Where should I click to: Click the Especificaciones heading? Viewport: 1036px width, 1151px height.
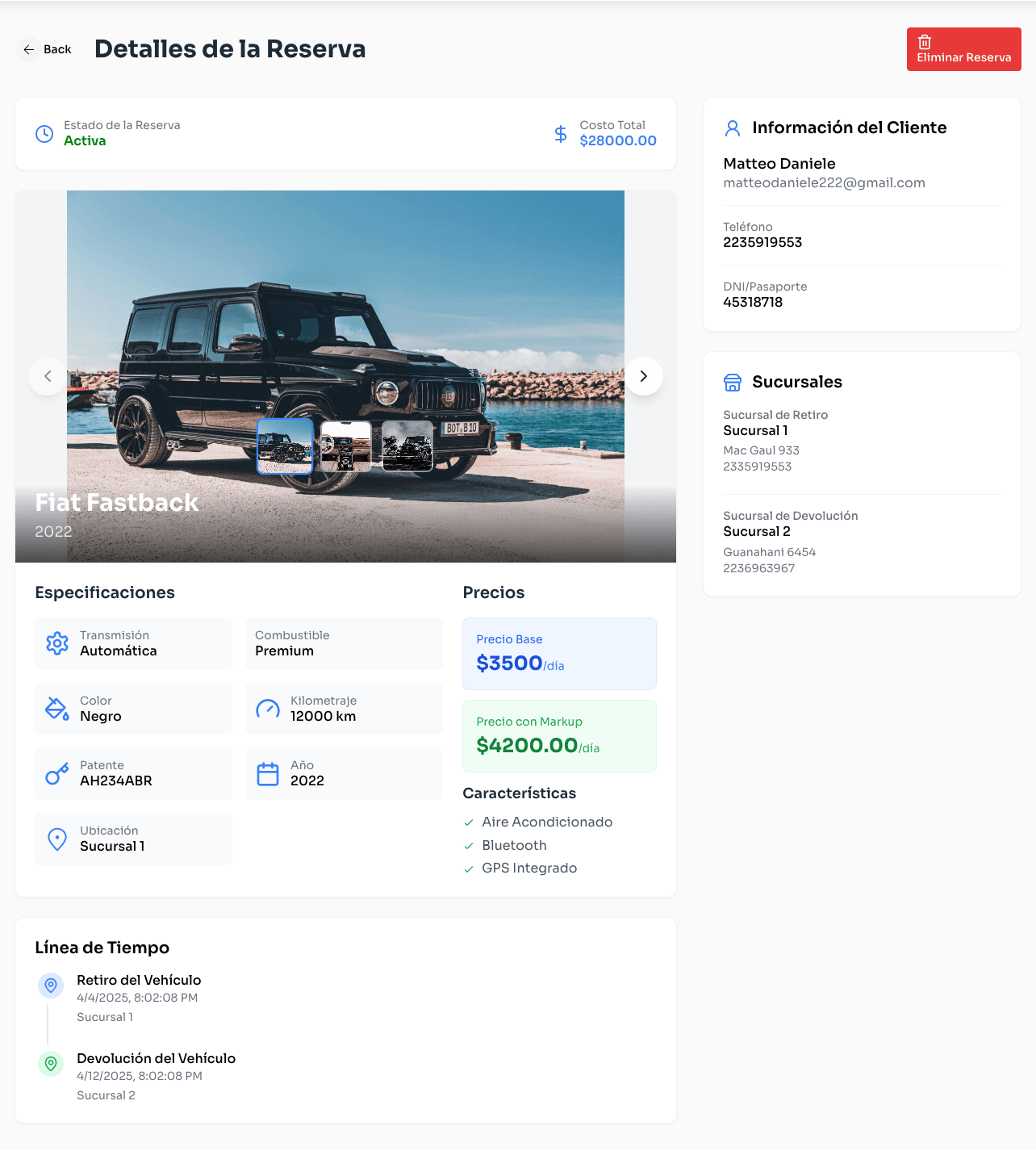[105, 592]
